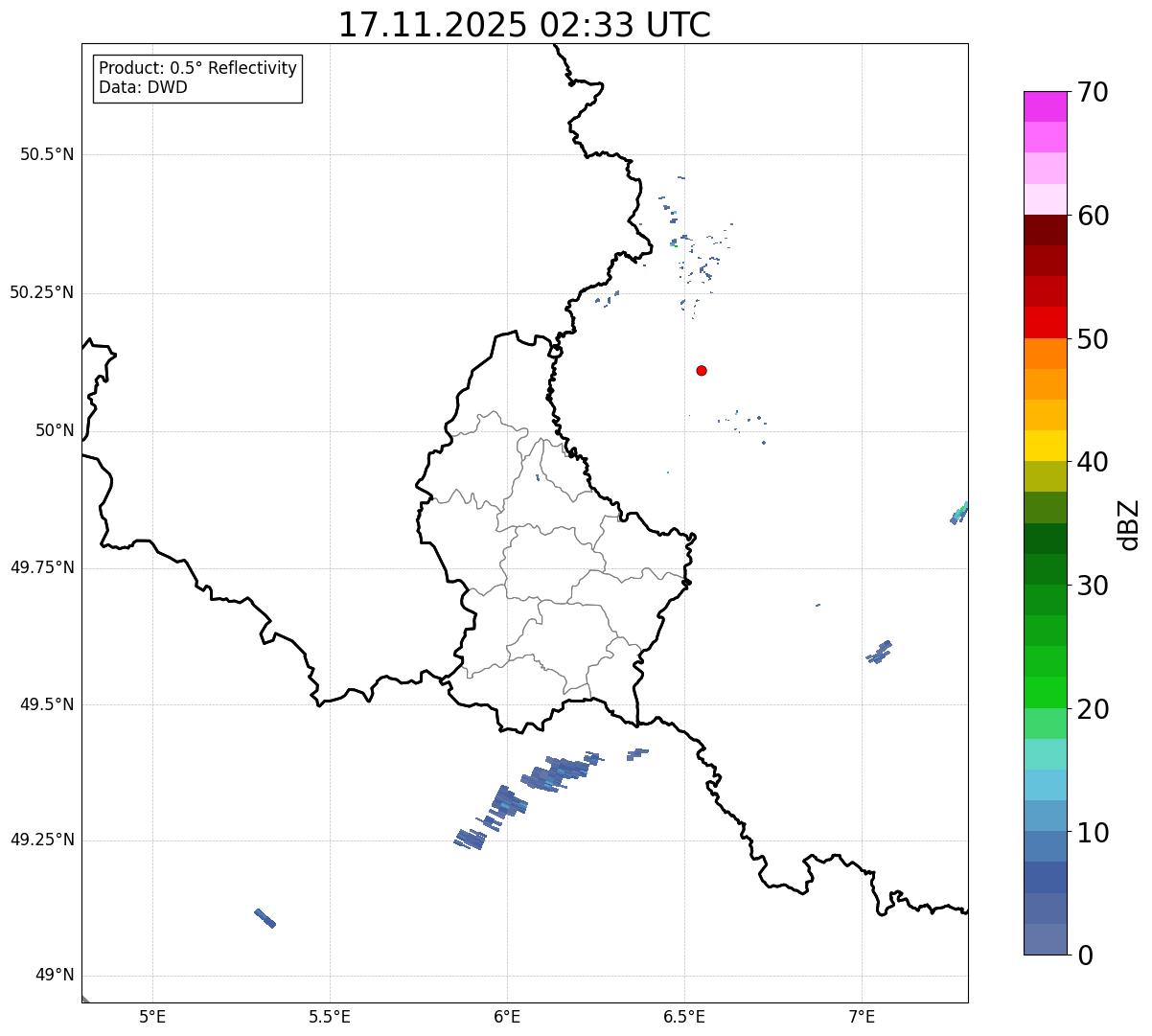1152x1036 pixels.
Task: Click the olive swatch just below 40 dBZ
Action: [1046, 476]
